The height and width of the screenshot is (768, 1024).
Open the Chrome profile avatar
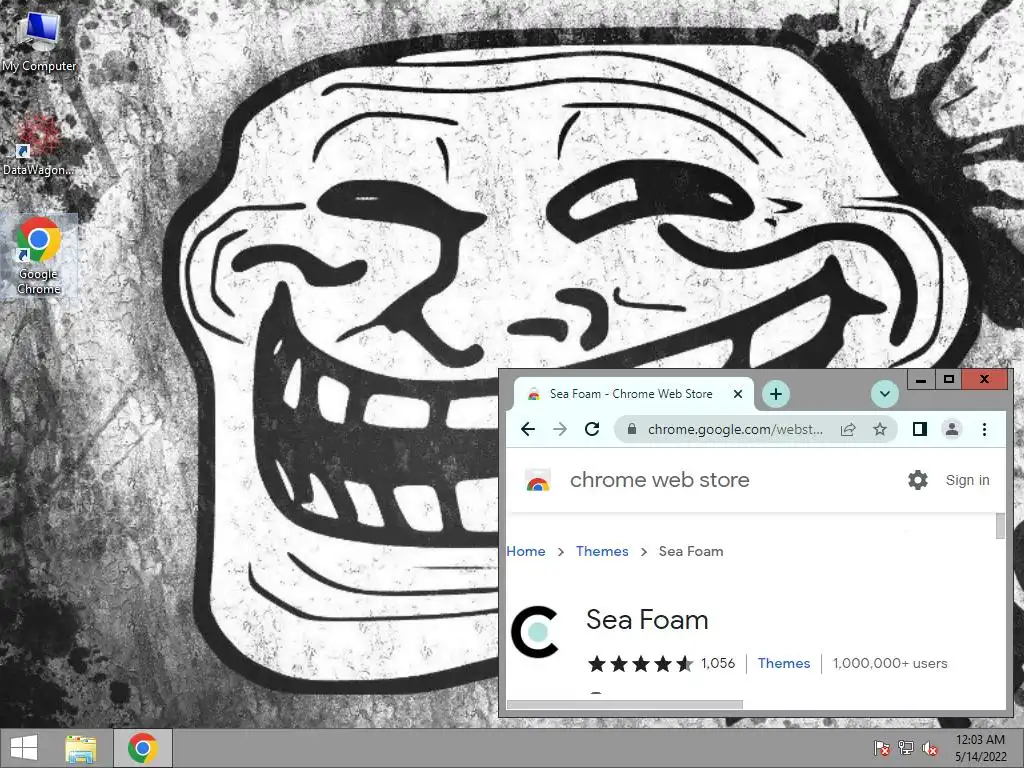coord(952,429)
